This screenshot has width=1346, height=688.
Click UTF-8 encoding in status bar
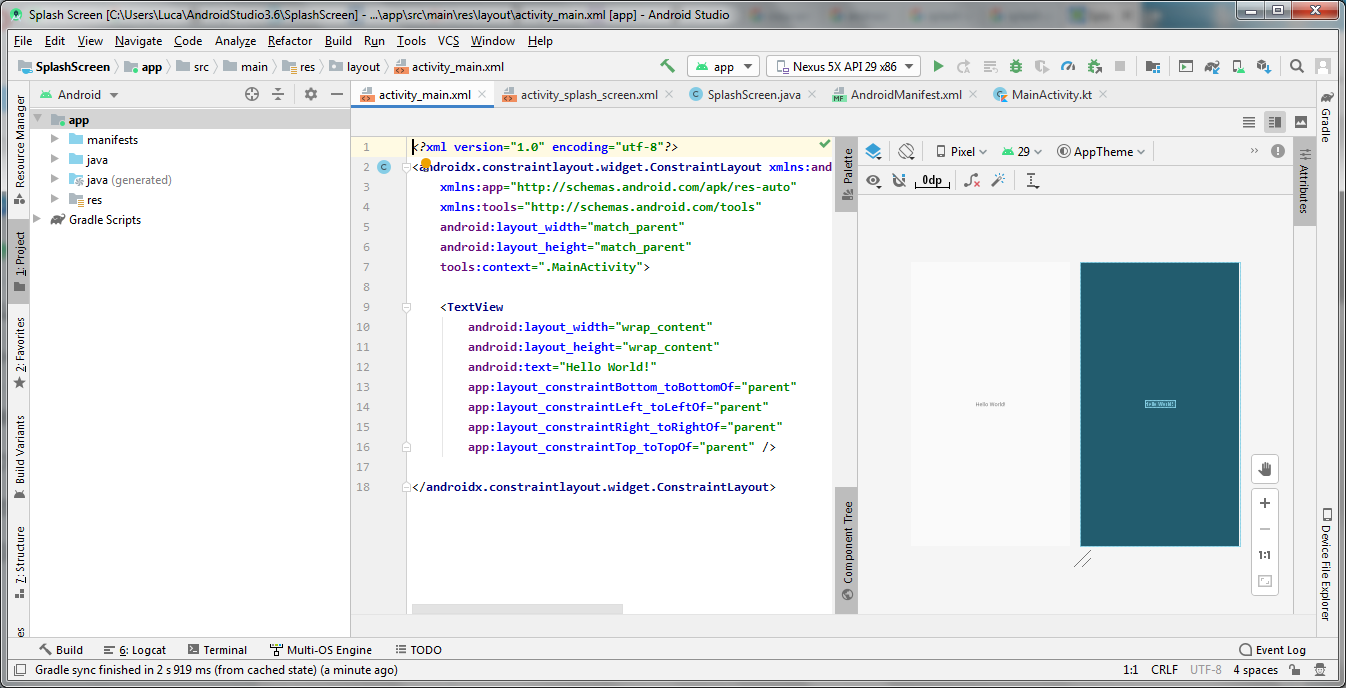tap(1206, 670)
